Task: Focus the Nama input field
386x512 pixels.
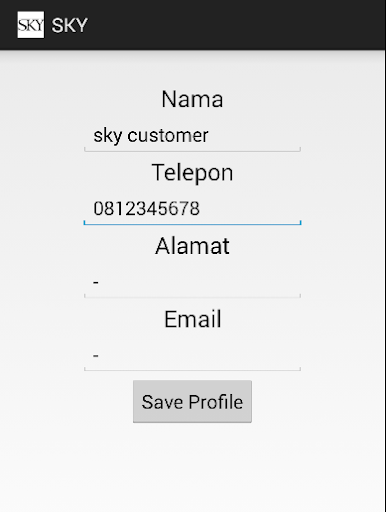Action: point(192,136)
